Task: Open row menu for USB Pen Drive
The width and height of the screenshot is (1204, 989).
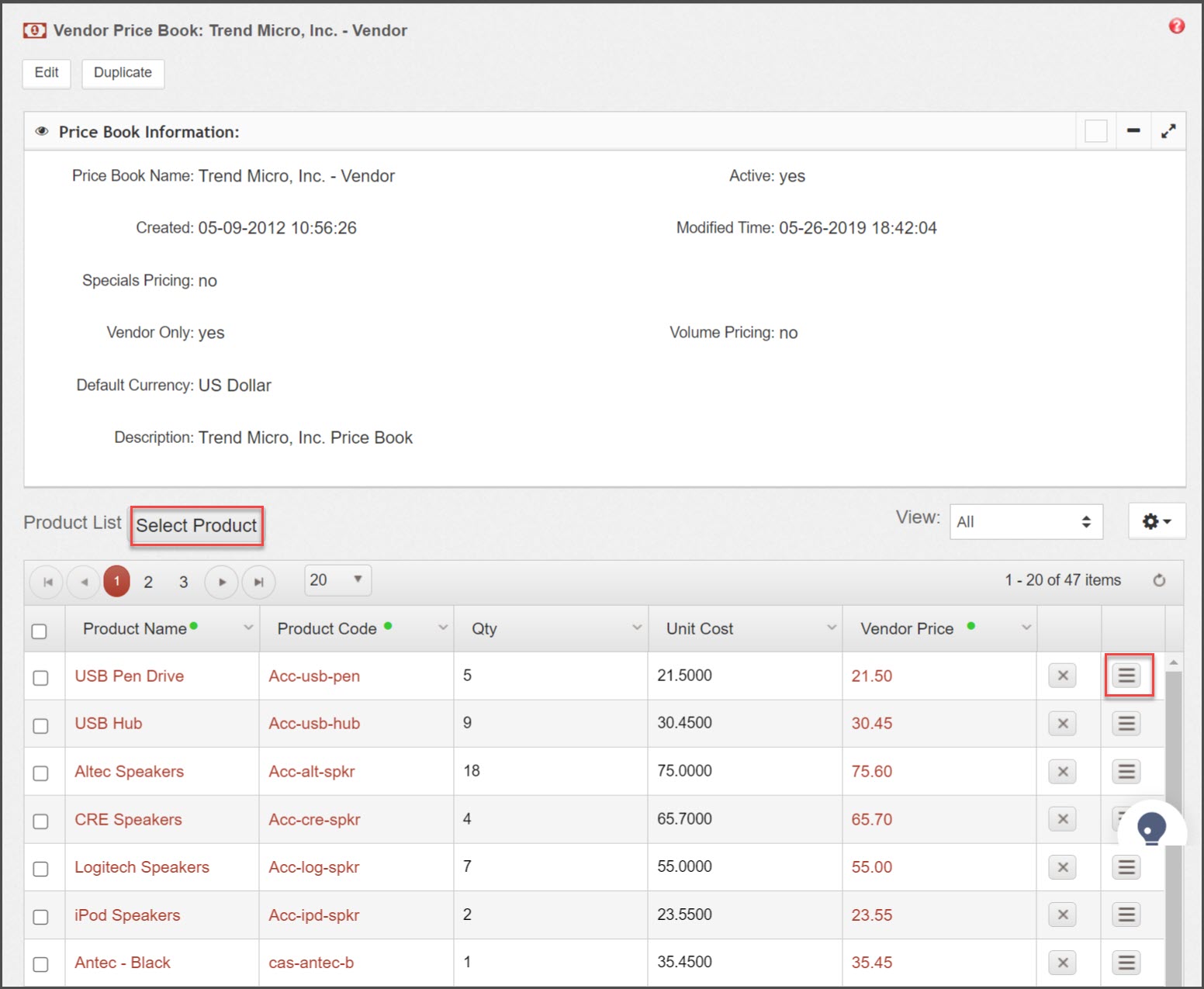Action: [x=1126, y=676]
